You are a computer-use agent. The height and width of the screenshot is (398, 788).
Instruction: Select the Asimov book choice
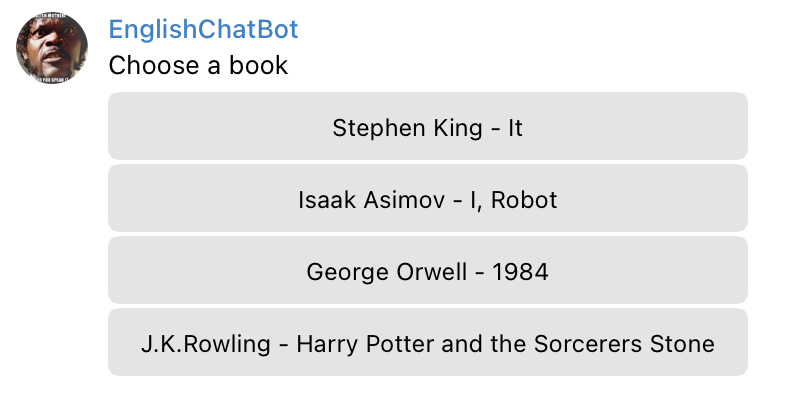(x=428, y=198)
